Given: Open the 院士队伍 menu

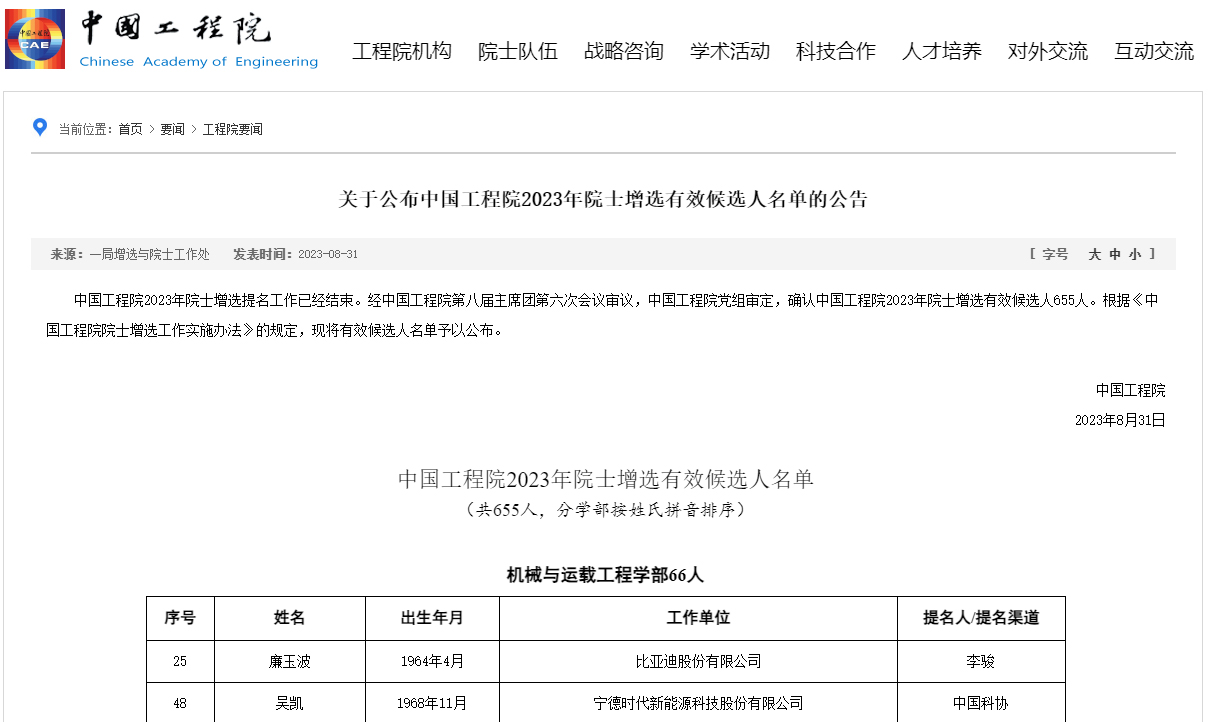Looking at the screenshot, I should [518, 51].
